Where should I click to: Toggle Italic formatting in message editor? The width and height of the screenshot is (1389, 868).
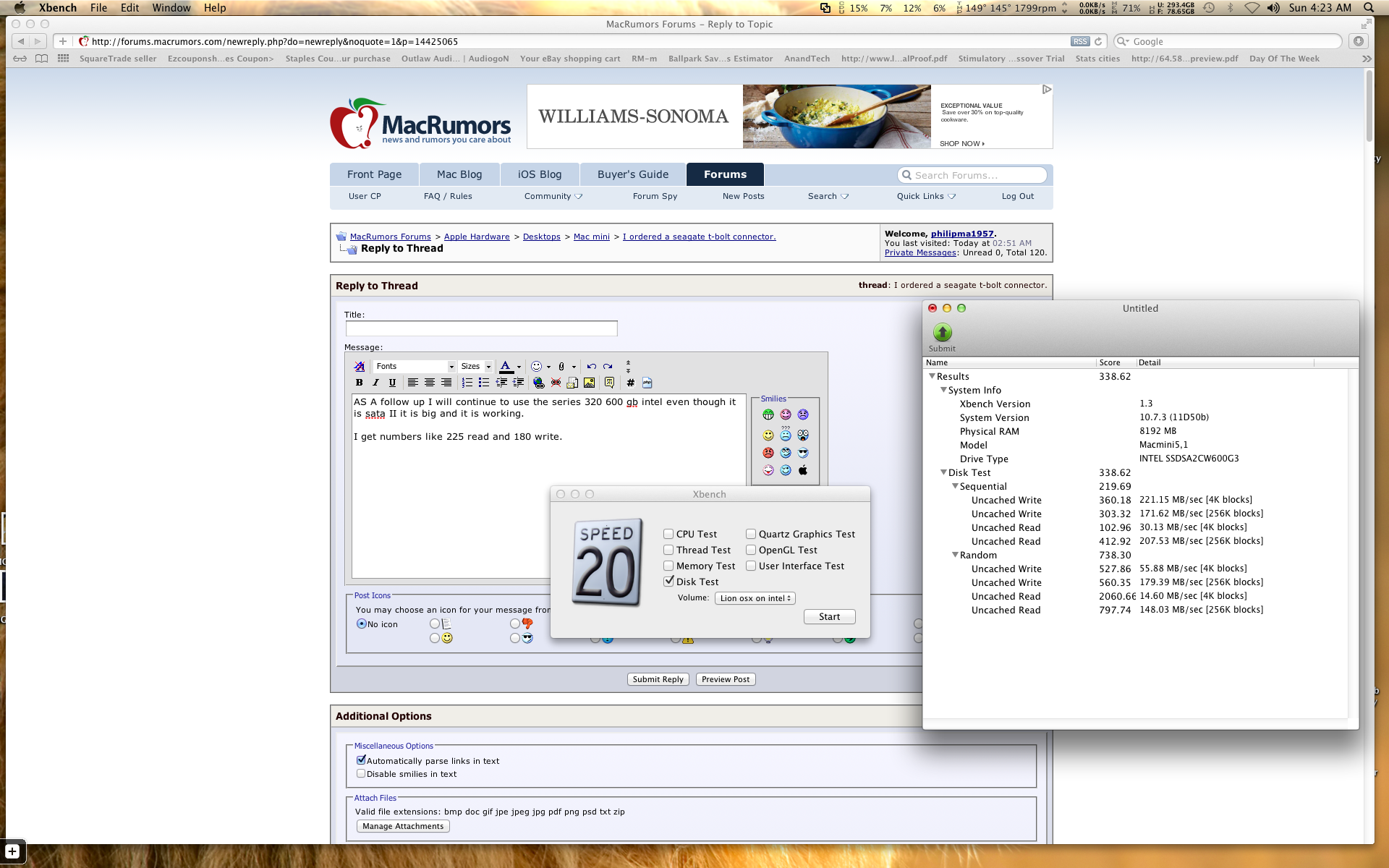(x=375, y=383)
